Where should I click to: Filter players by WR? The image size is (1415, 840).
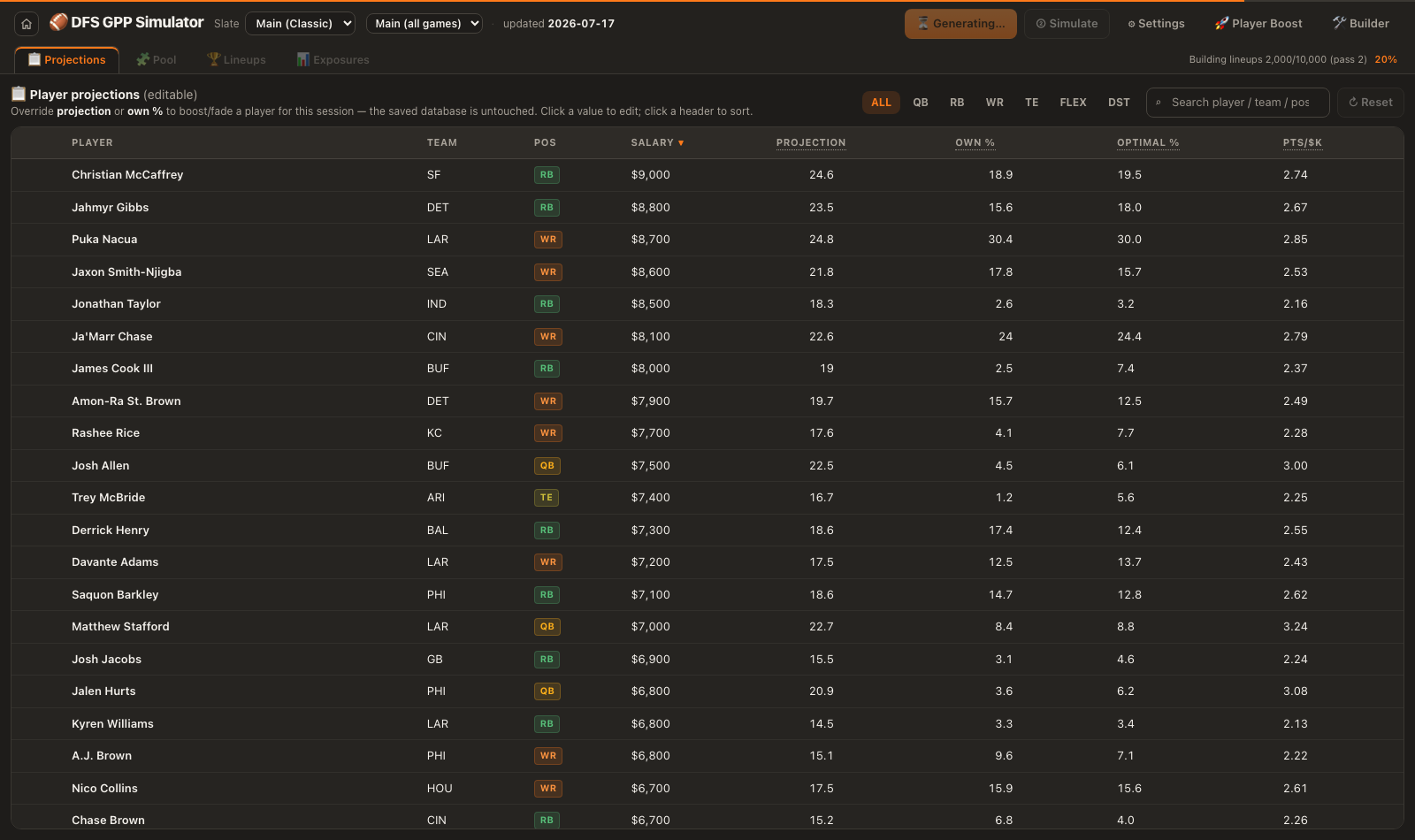point(995,103)
